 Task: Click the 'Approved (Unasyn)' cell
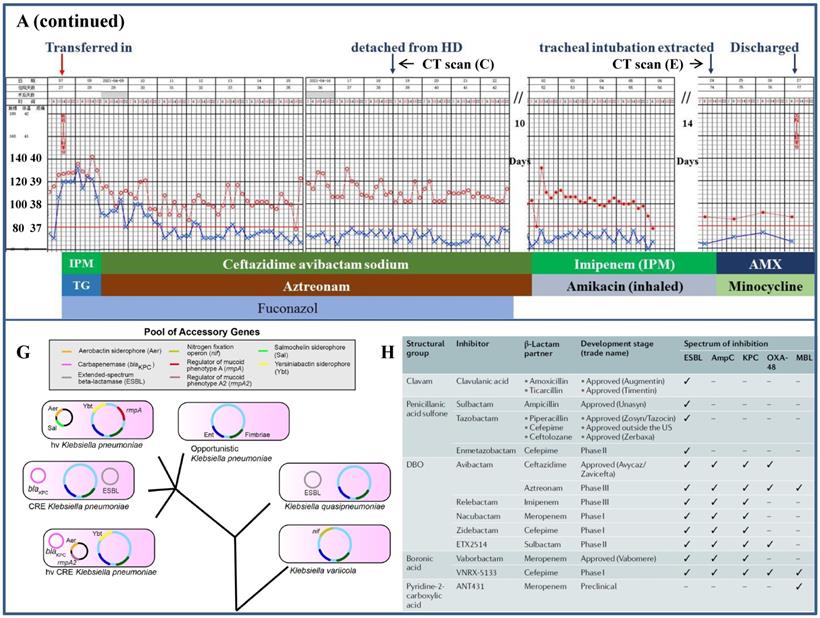pyautogui.click(x=613, y=404)
